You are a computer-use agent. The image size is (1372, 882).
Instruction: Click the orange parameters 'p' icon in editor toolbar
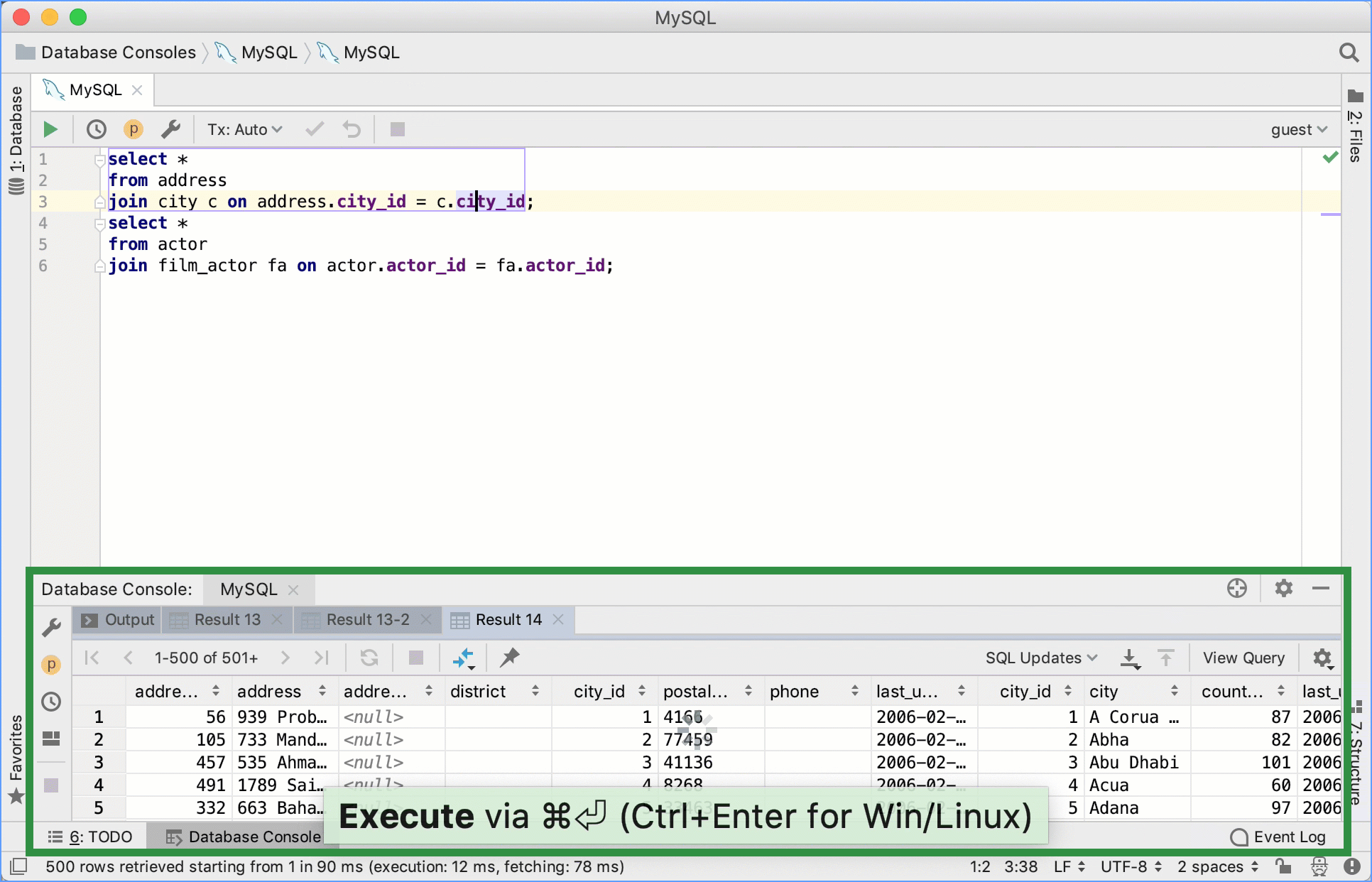[x=133, y=129]
